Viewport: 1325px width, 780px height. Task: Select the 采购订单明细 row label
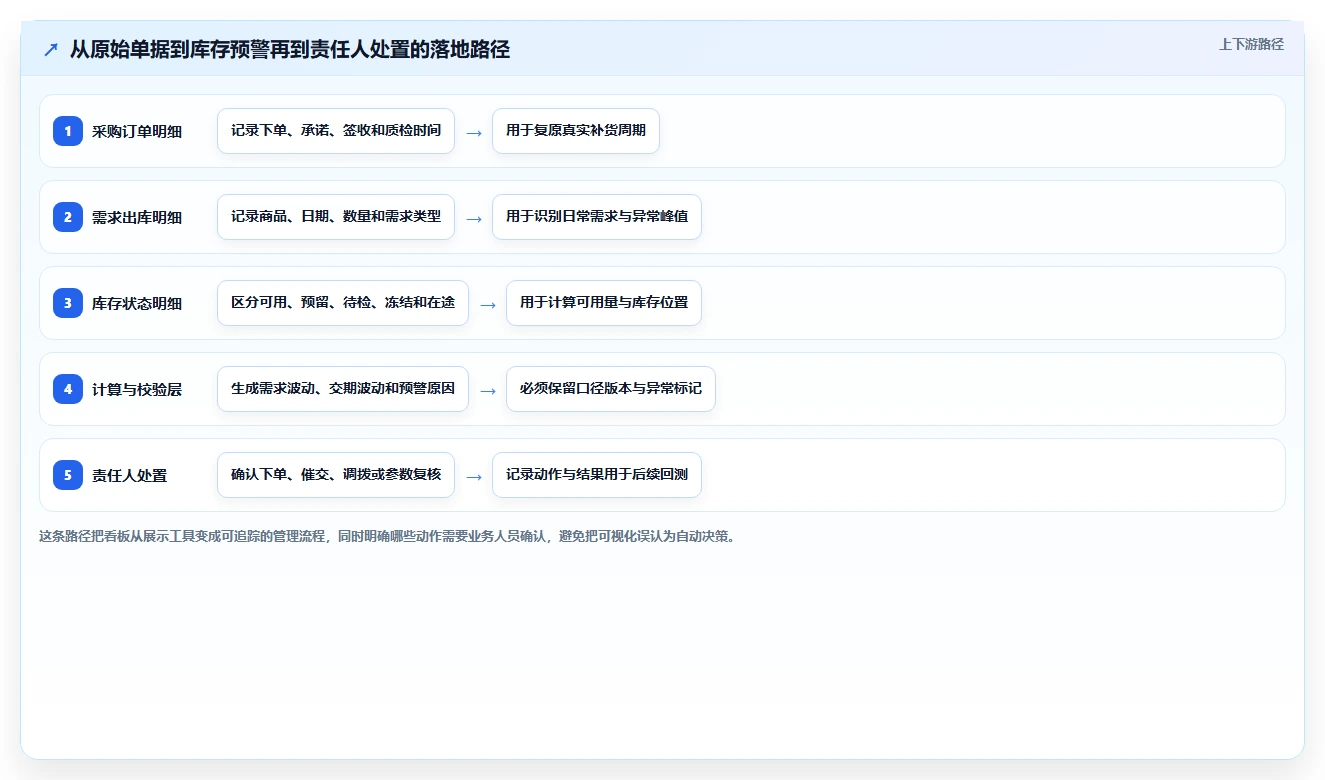coord(137,131)
